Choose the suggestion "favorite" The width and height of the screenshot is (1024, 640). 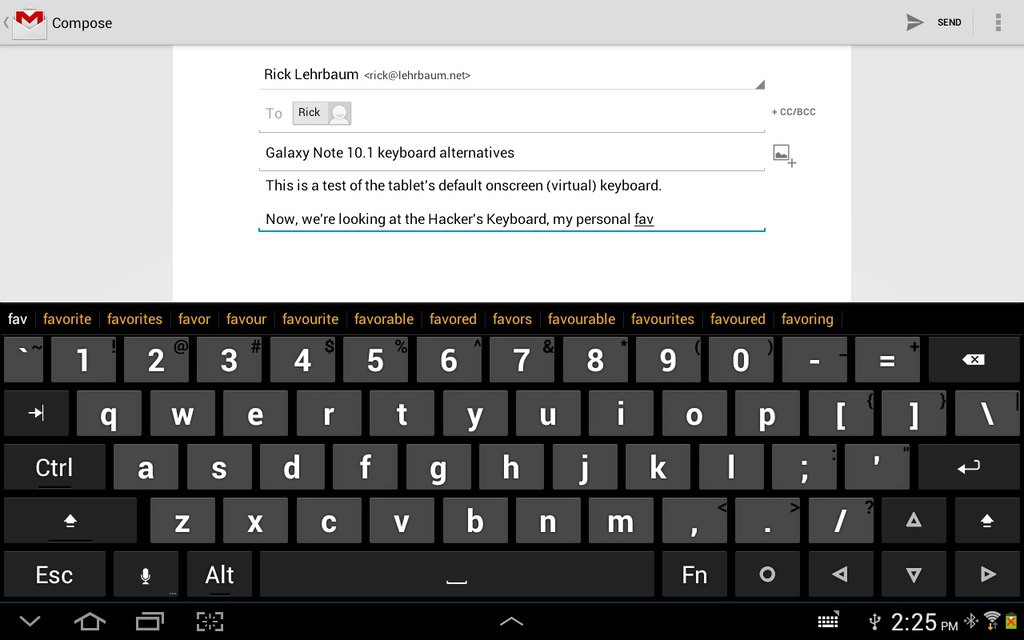click(67, 319)
